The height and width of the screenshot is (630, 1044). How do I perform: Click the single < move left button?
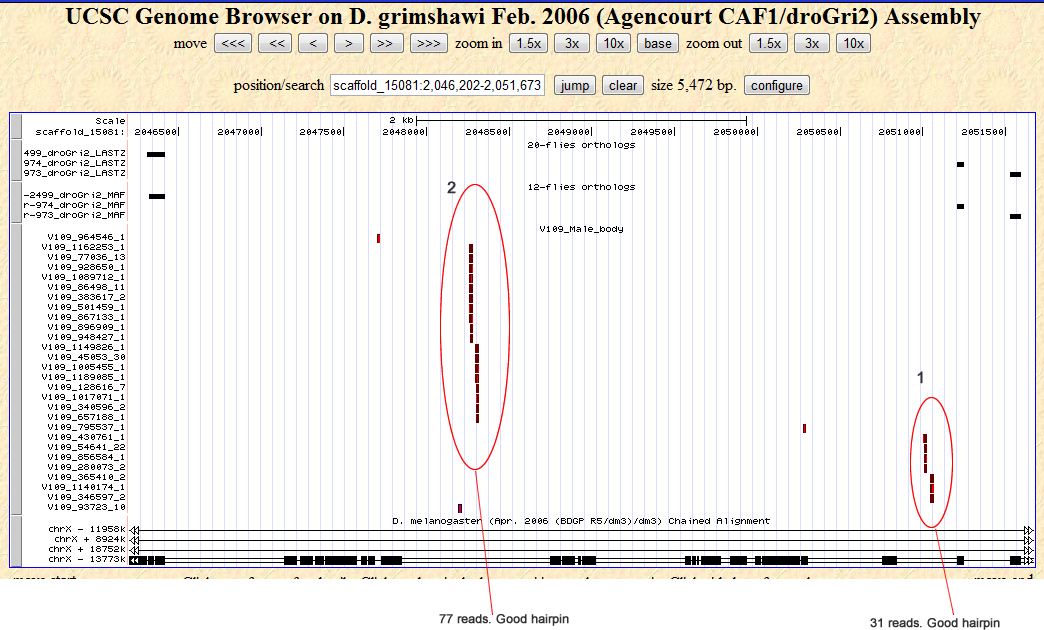pyautogui.click(x=313, y=43)
